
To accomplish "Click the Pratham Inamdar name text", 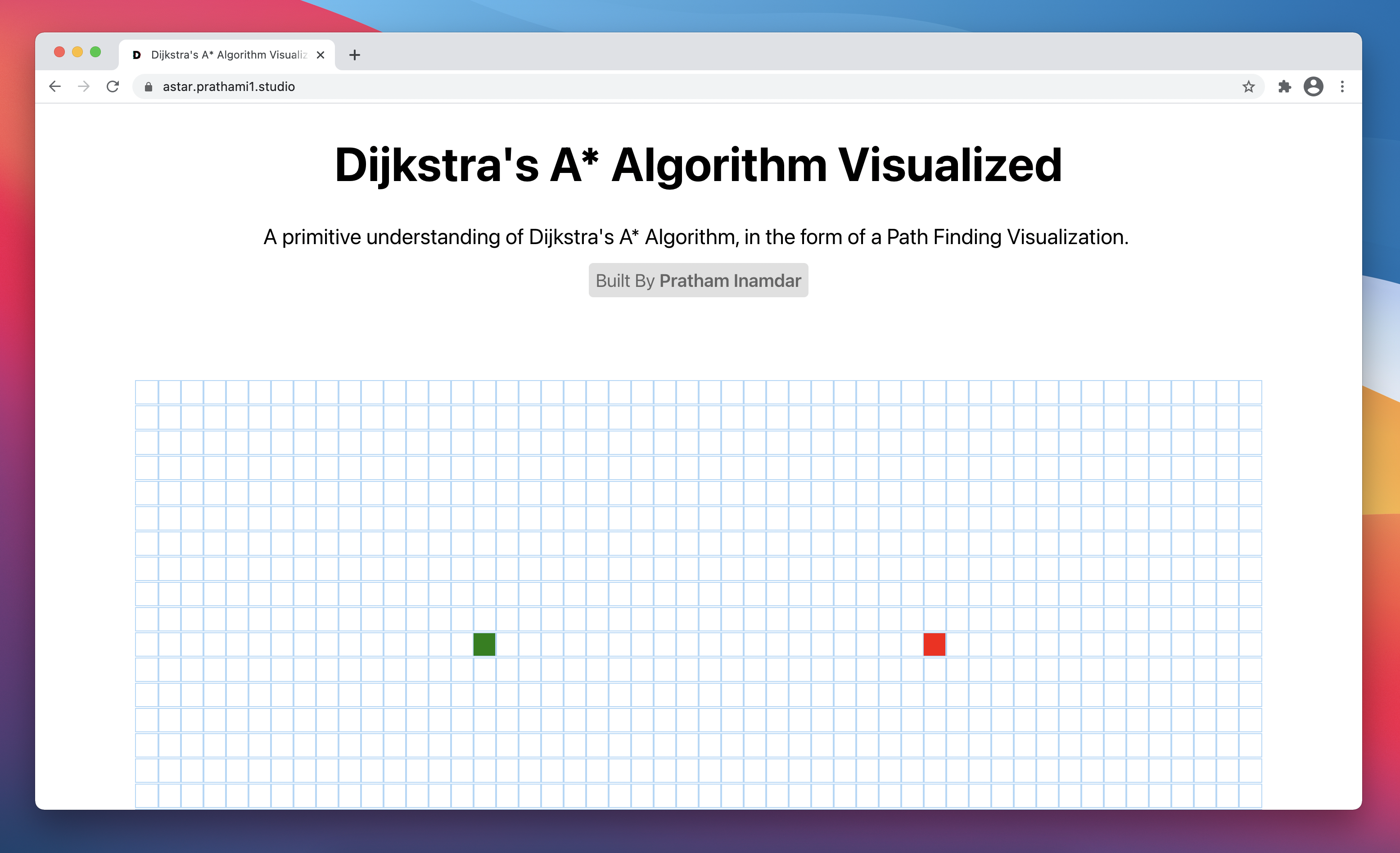I will click(730, 280).
